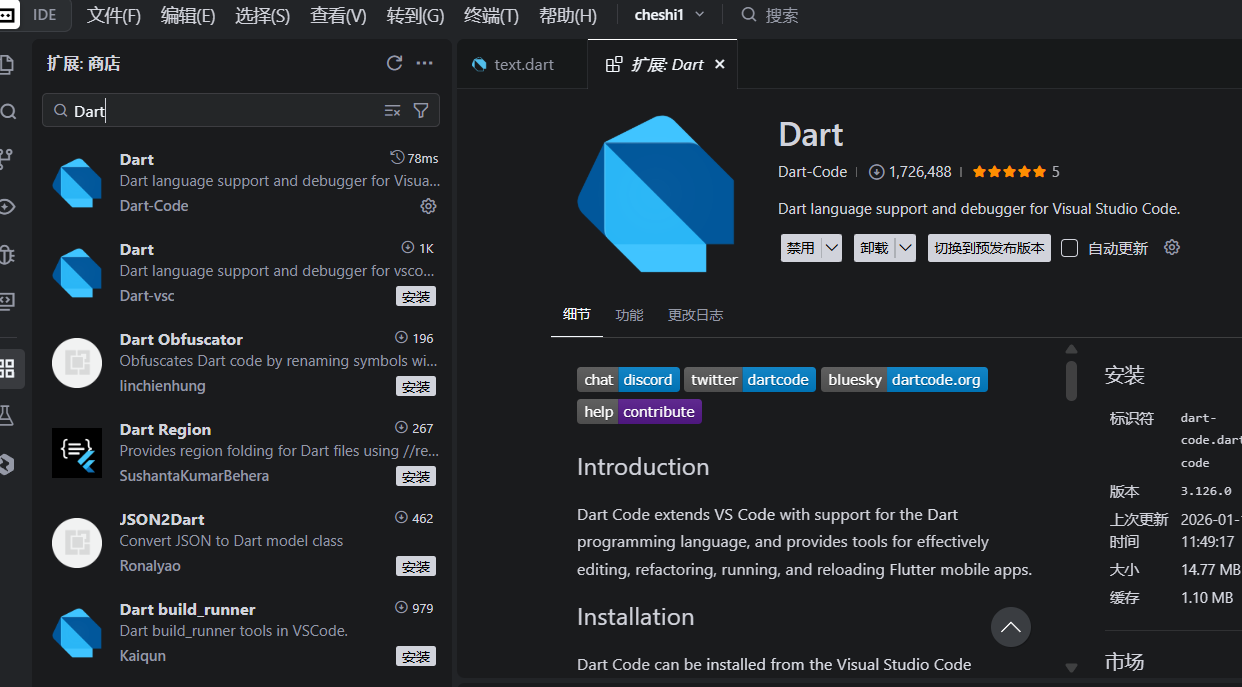The width and height of the screenshot is (1242, 687).
Task: Switch to the 更改日志 tab
Action: click(695, 315)
